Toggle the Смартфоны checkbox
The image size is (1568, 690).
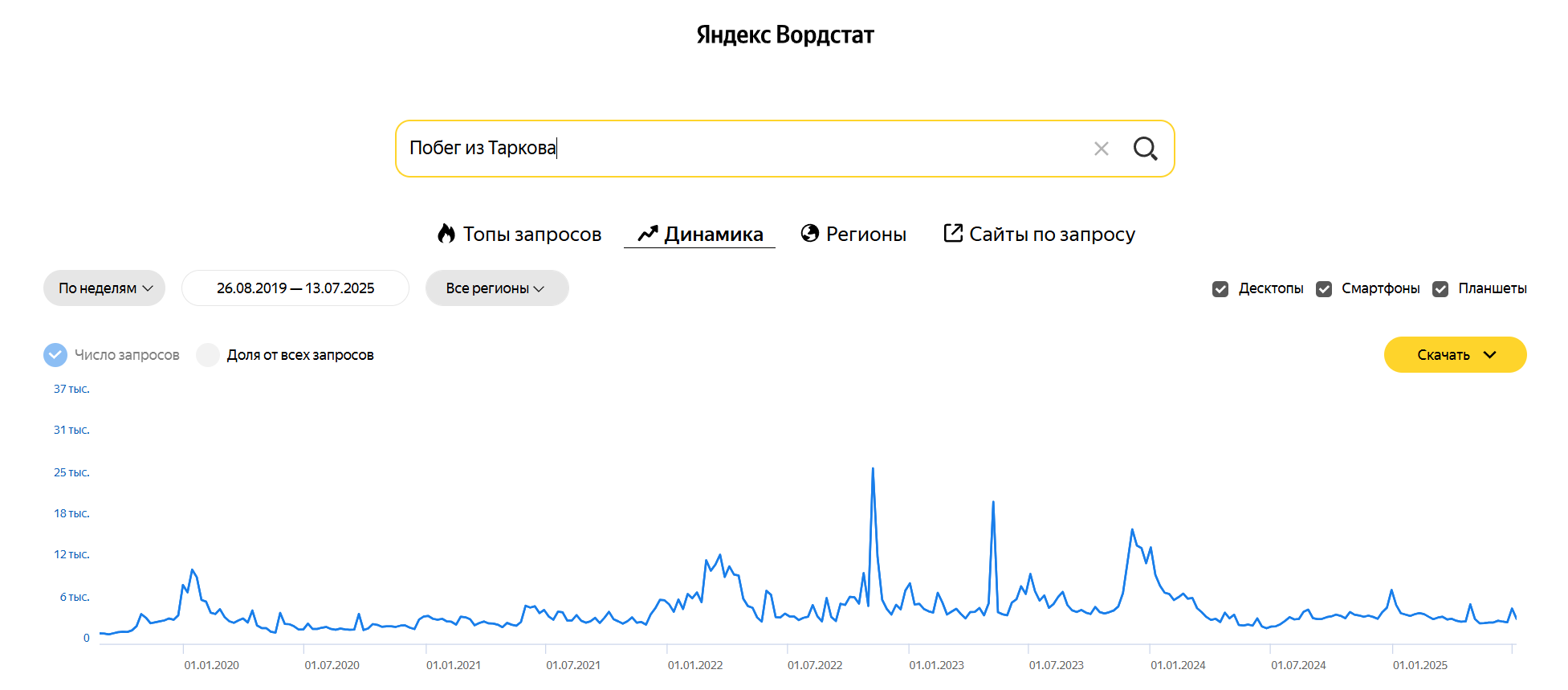(x=1324, y=289)
